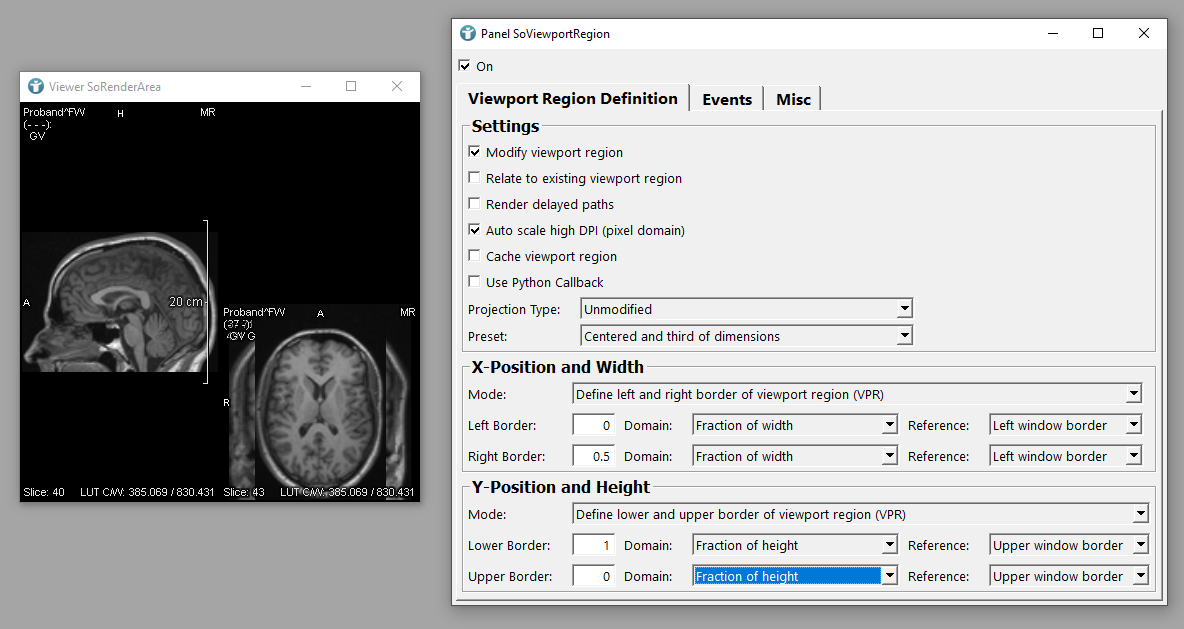Open the Projection Type dropdown
Viewport: 1184px width, 629px height.
(x=746, y=309)
